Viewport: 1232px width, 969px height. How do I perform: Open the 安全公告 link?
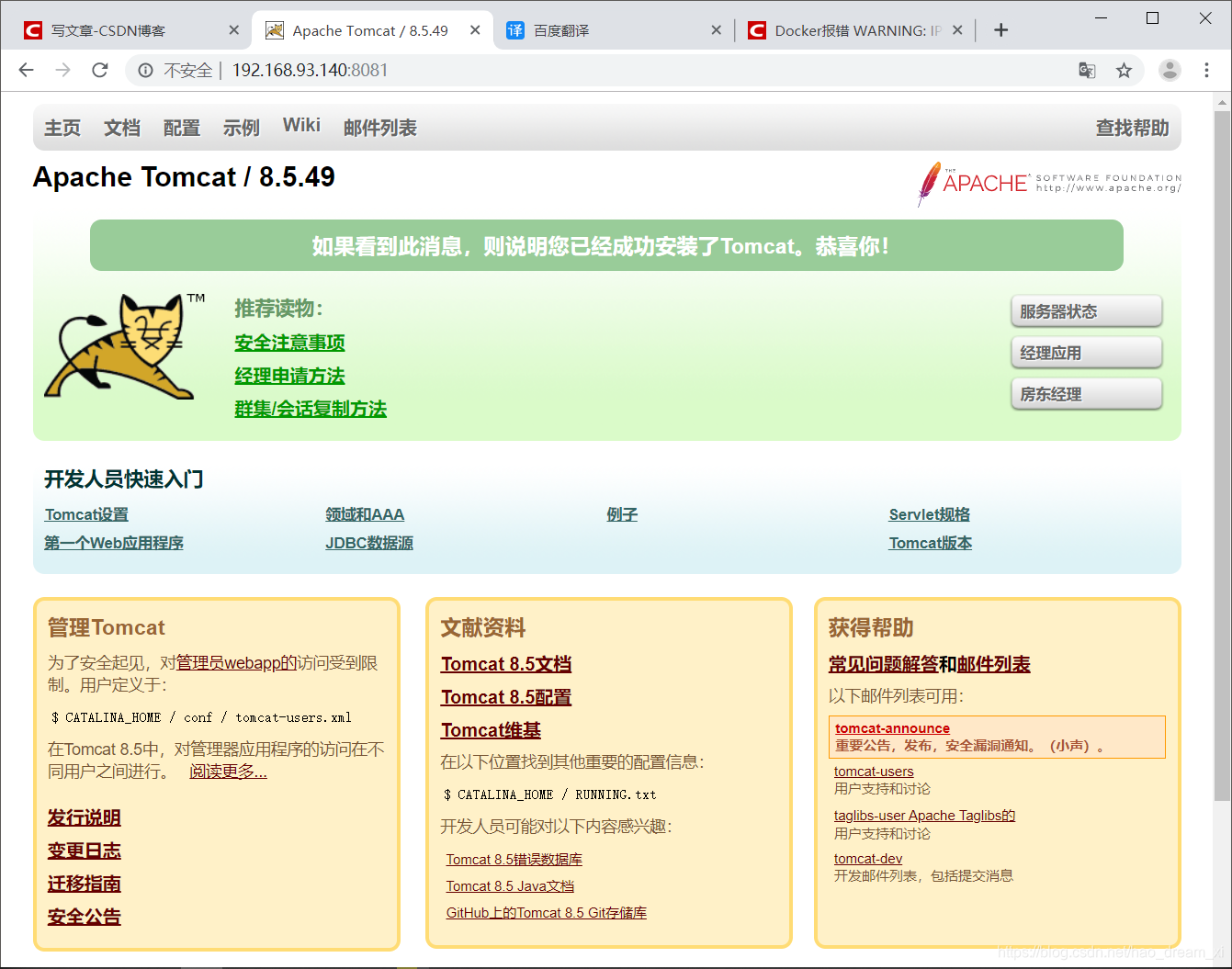coord(85,917)
